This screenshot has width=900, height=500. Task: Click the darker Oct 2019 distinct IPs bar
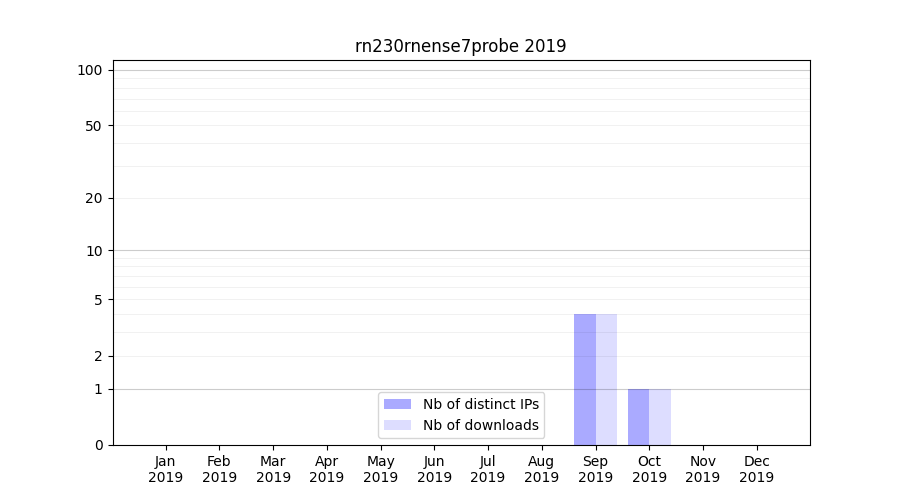coord(638,417)
